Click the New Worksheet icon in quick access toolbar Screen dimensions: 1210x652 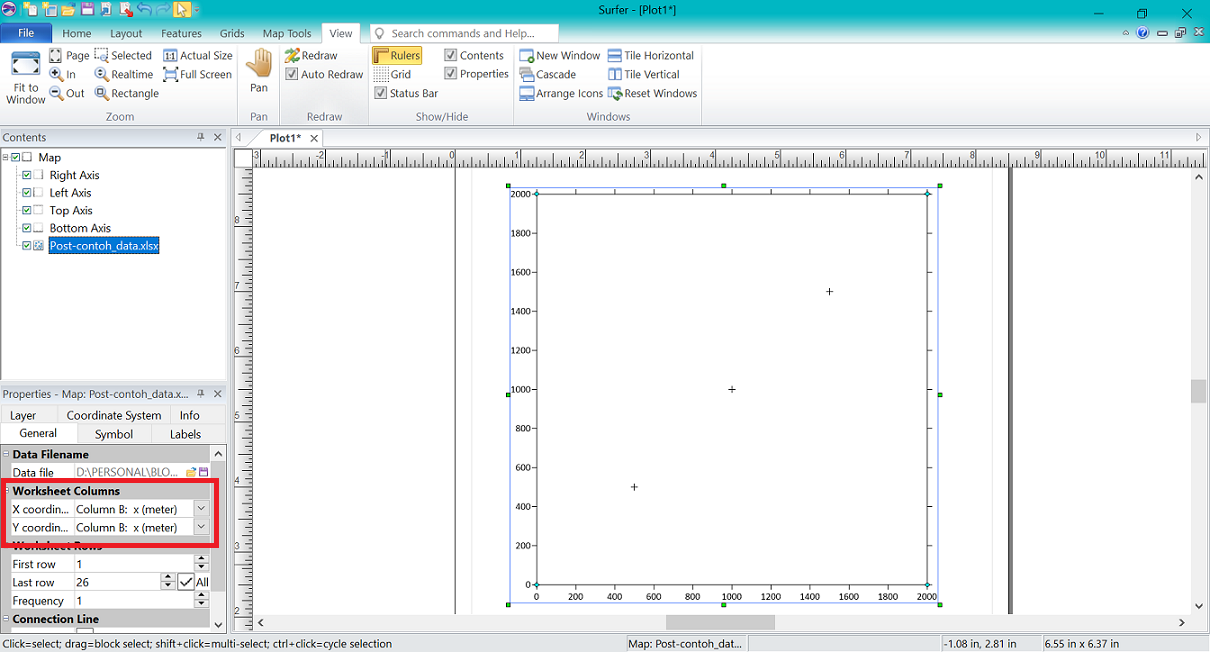point(50,9)
